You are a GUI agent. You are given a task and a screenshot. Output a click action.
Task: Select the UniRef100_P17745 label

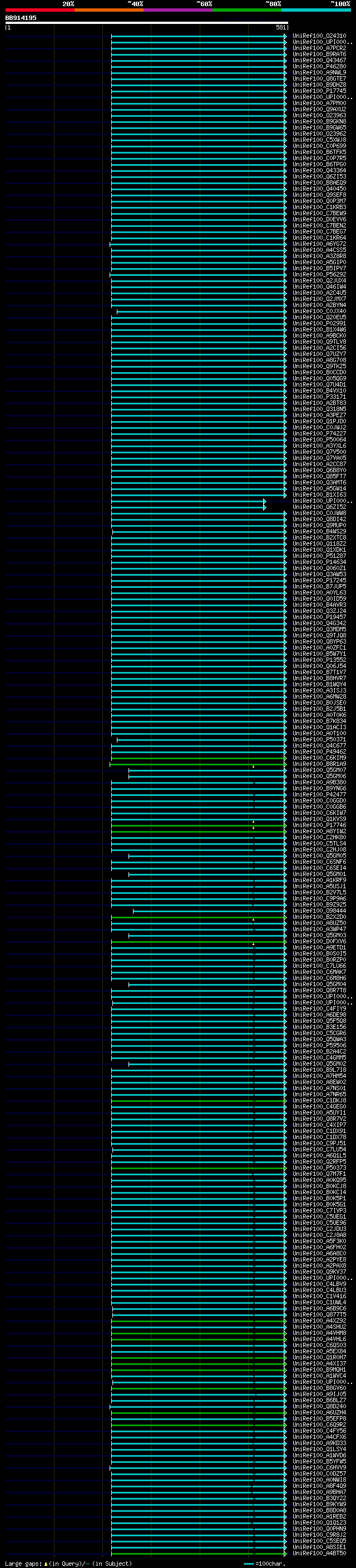pyautogui.click(x=319, y=91)
